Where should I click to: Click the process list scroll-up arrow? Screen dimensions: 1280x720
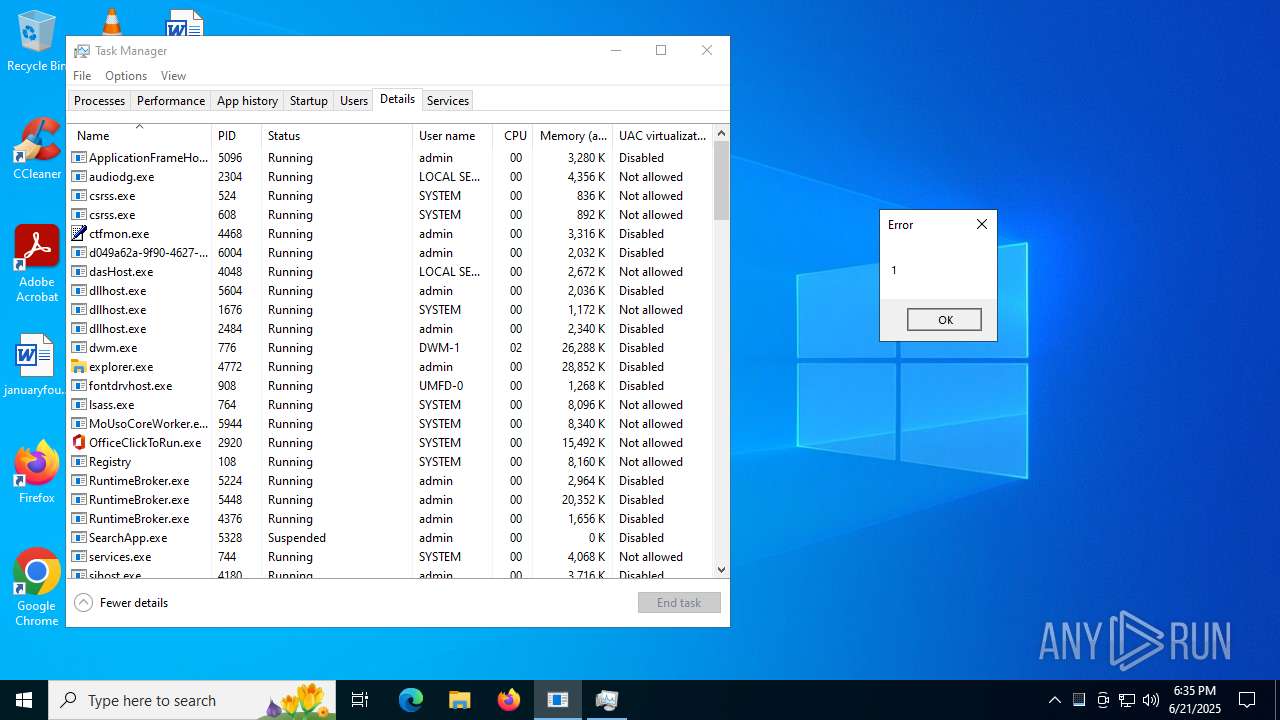pos(721,133)
